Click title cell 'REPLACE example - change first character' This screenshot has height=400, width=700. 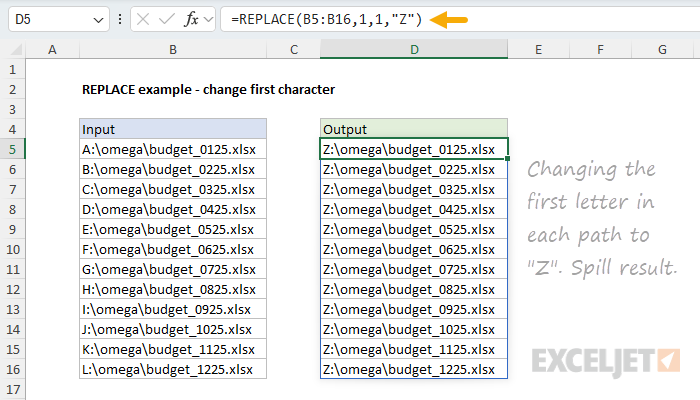208,89
